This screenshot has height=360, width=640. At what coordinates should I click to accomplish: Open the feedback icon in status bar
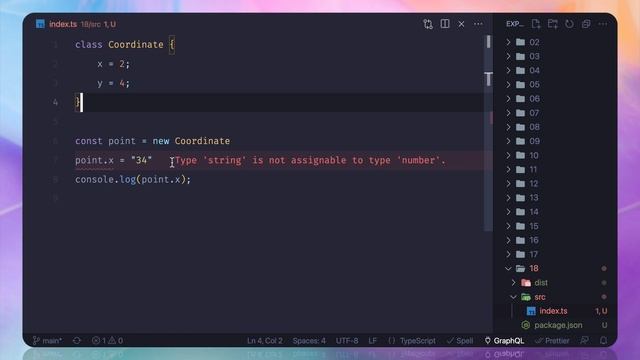[584, 340]
